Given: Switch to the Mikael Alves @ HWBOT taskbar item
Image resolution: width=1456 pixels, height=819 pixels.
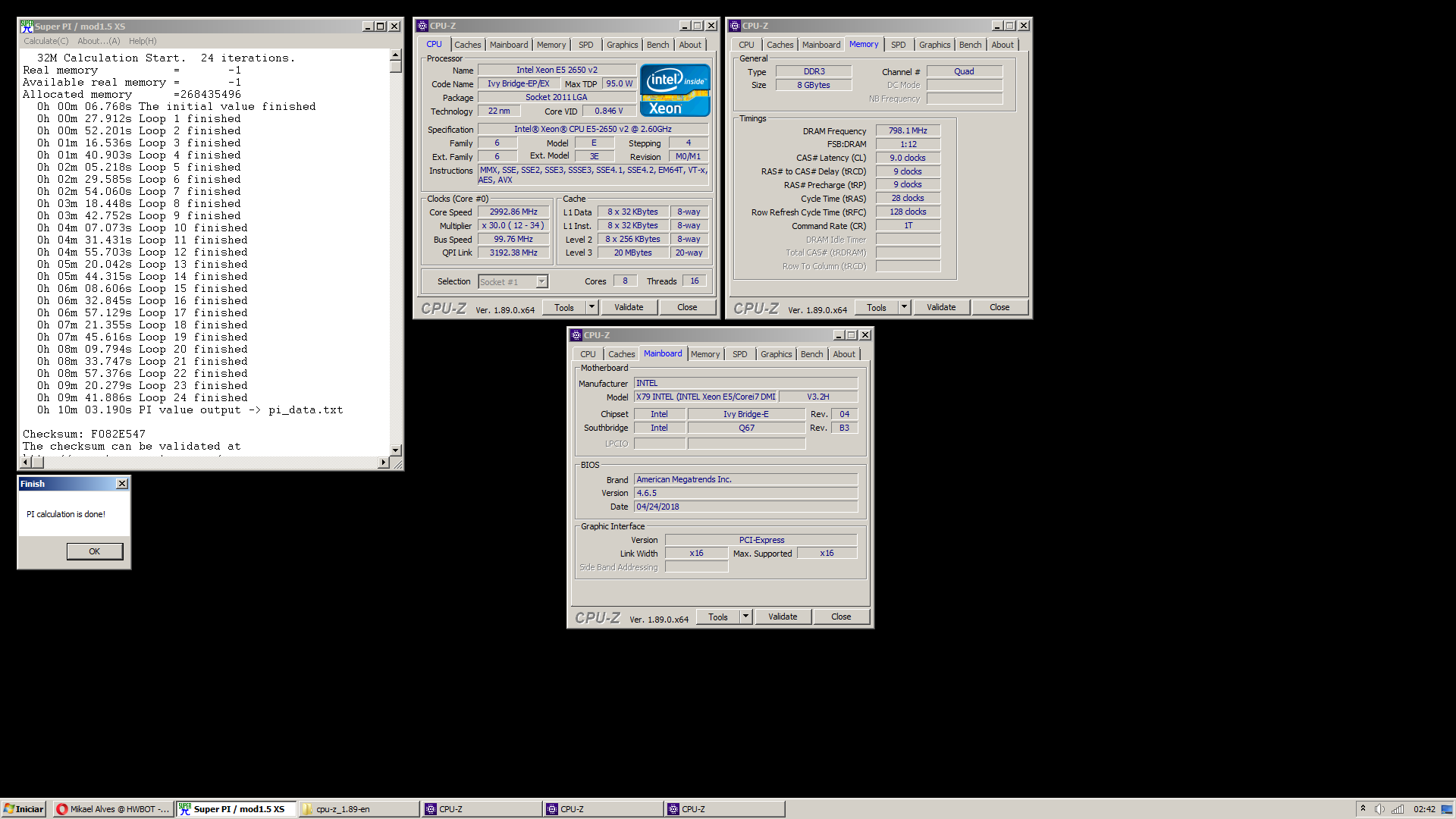Looking at the screenshot, I should [x=114, y=809].
